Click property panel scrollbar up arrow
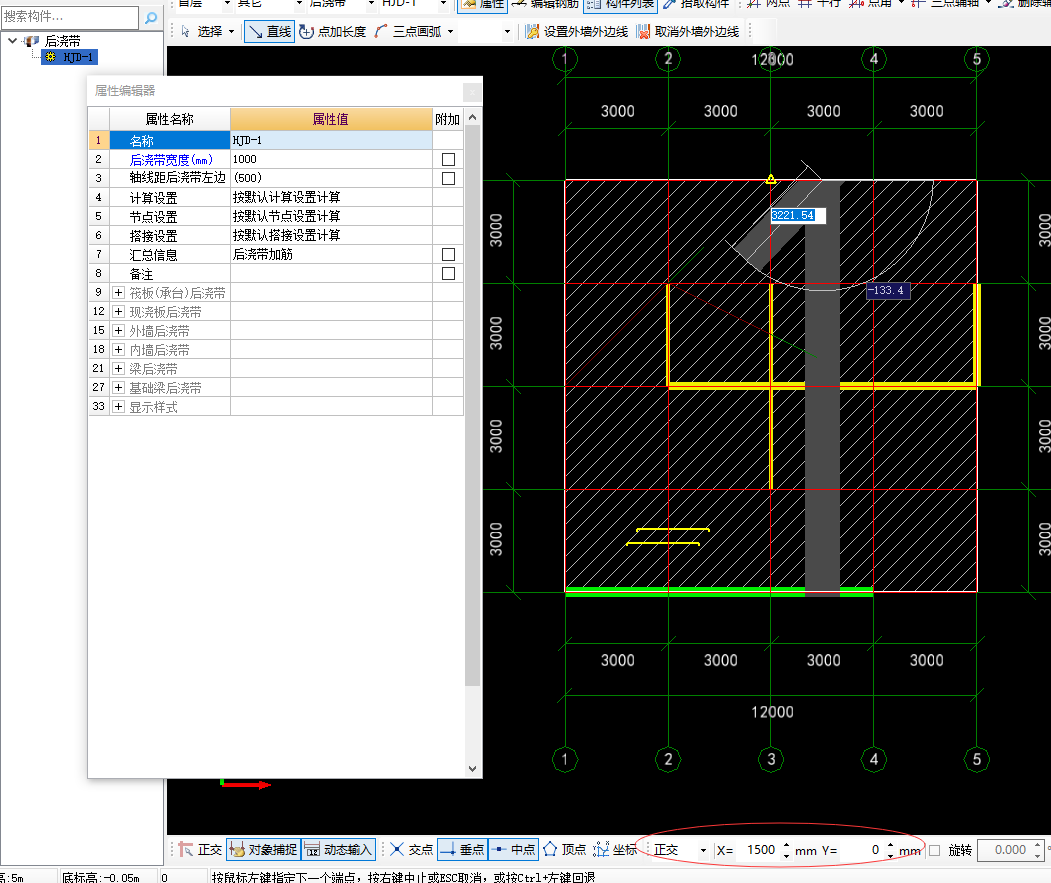Image resolution: width=1051 pixels, height=883 pixels. point(473,117)
